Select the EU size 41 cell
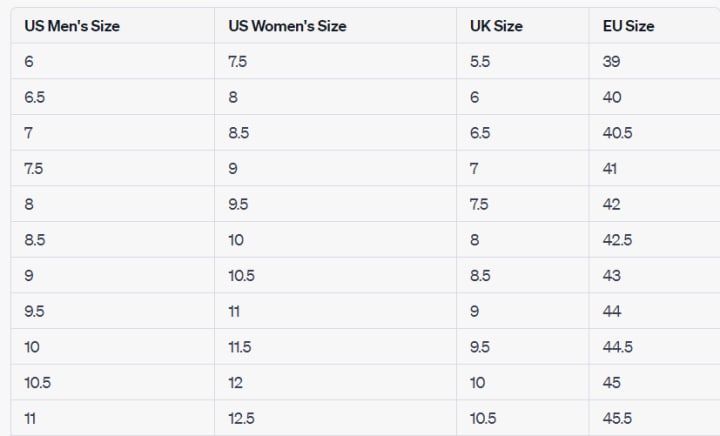The width and height of the screenshot is (720, 436). (611, 169)
